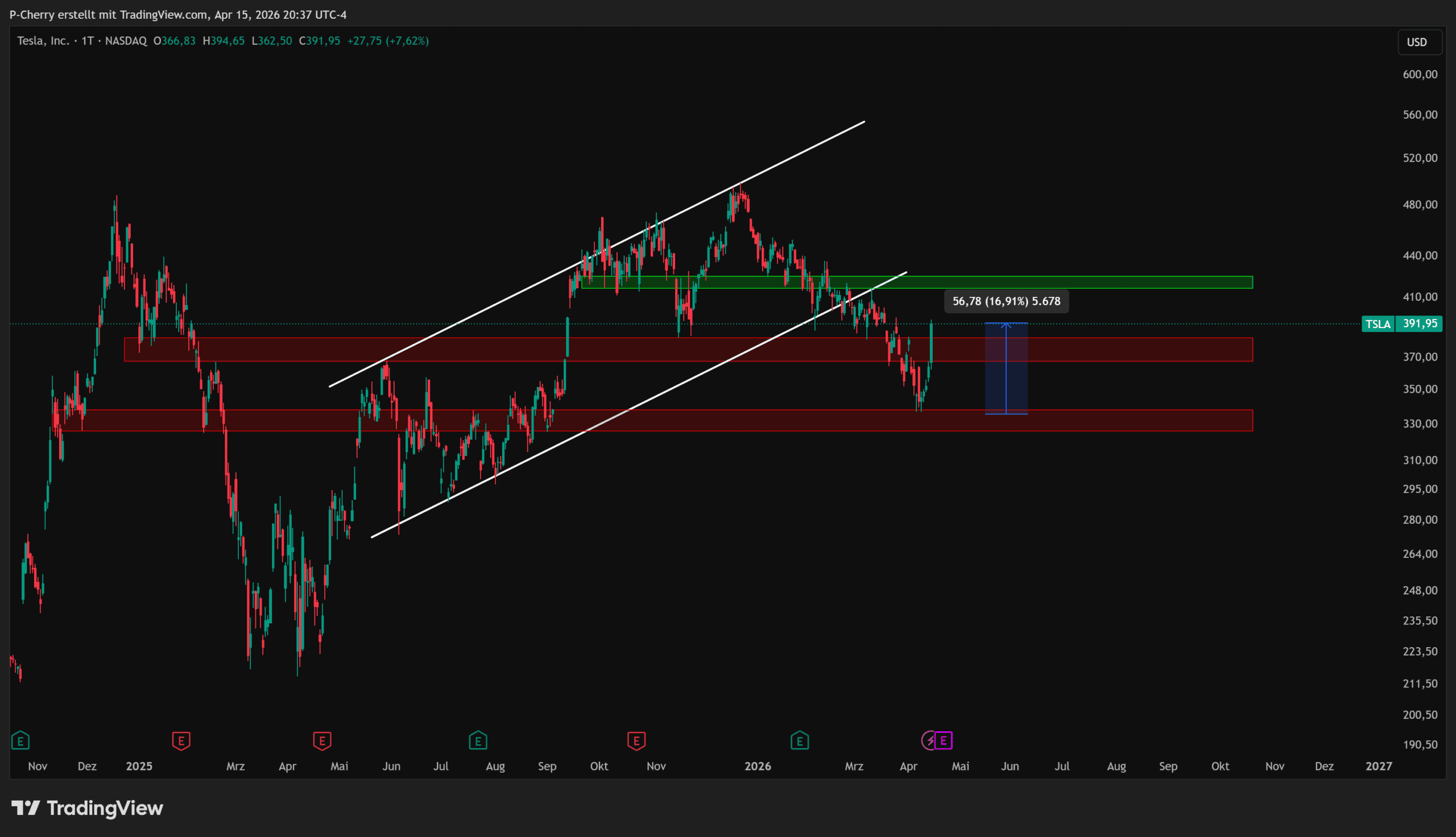The width and height of the screenshot is (1456, 837).
Task: Select the green horizontal resistance zone
Action: click(1092, 282)
